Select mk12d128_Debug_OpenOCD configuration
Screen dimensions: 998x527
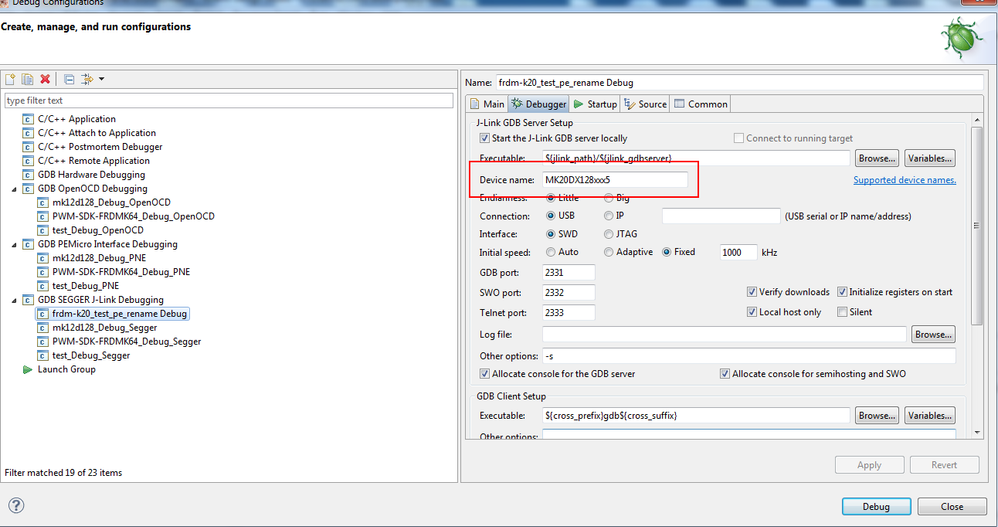[x=111, y=202]
